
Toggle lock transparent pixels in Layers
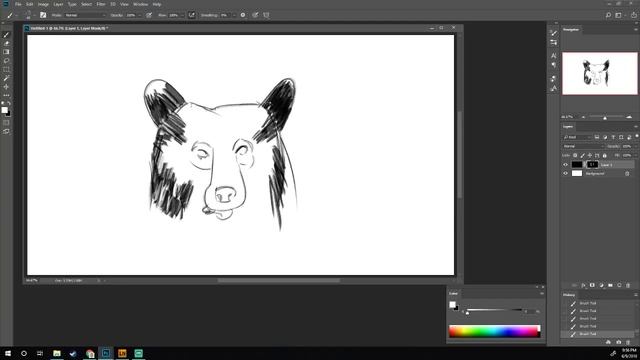coord(575,156)
